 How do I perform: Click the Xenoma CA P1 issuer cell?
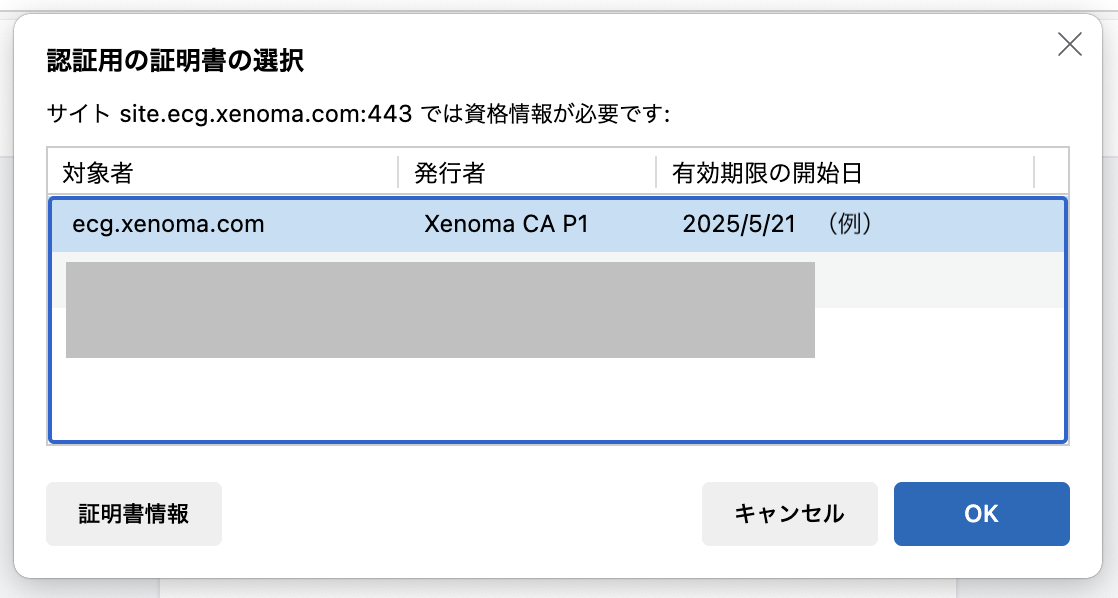[x=506, y=225]
